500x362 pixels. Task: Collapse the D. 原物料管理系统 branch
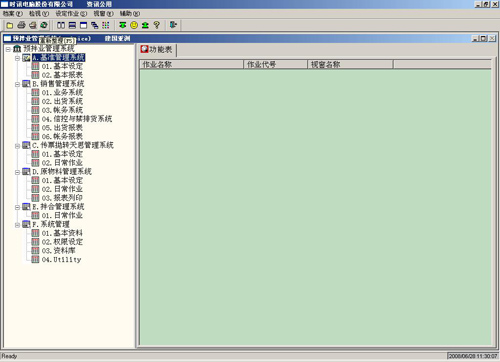point(17,172)
